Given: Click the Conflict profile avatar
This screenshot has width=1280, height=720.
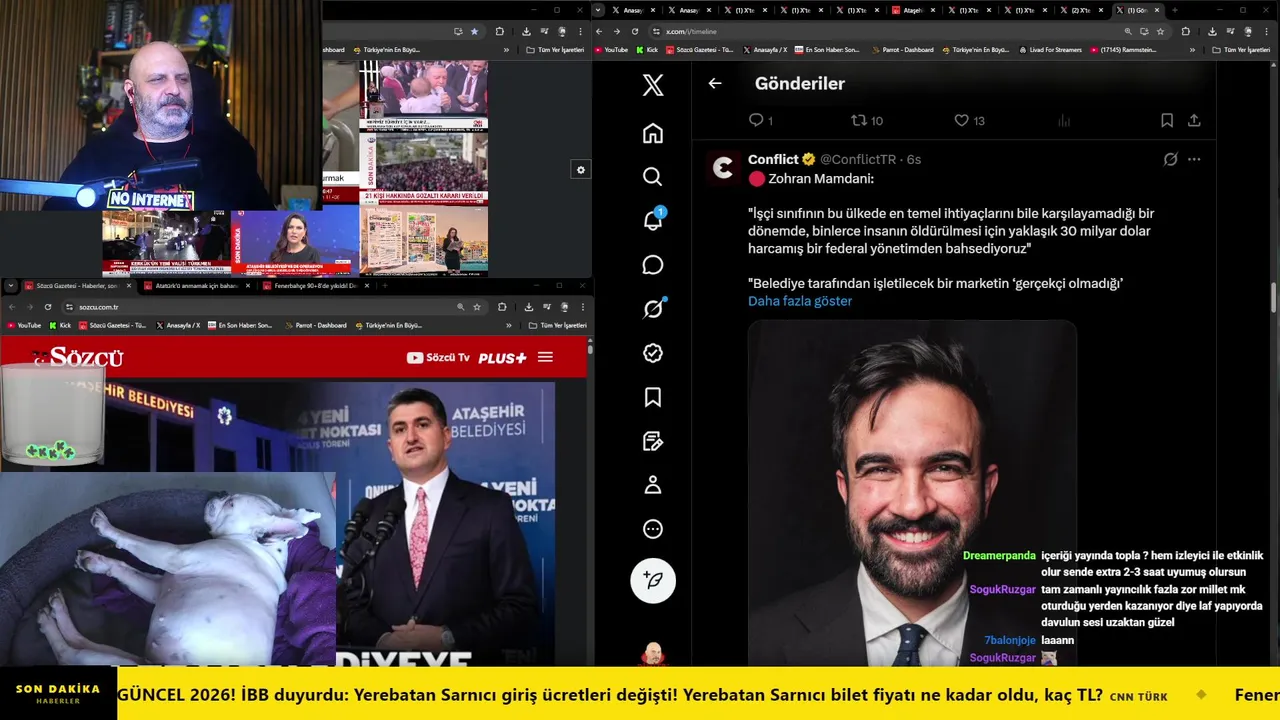Looking at the screenshot, I should pos(724,167).
